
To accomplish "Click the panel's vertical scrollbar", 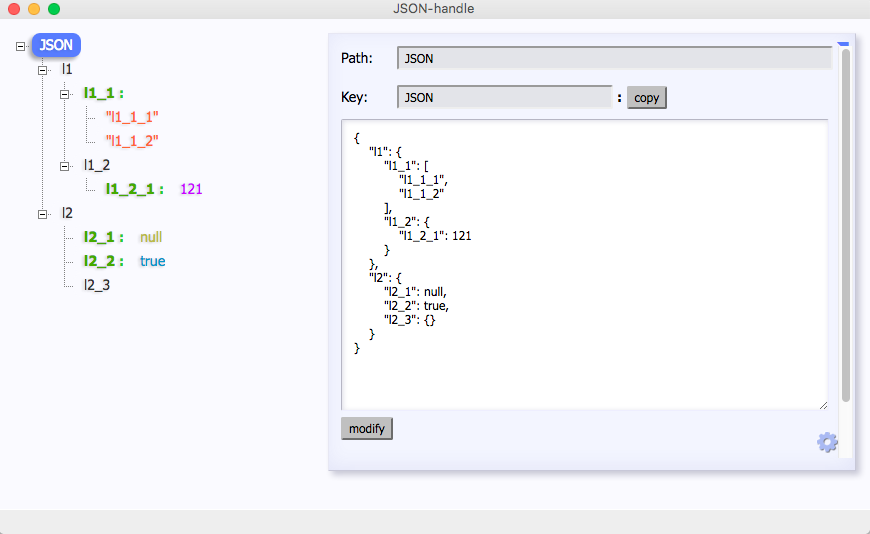I will [846, 225].
